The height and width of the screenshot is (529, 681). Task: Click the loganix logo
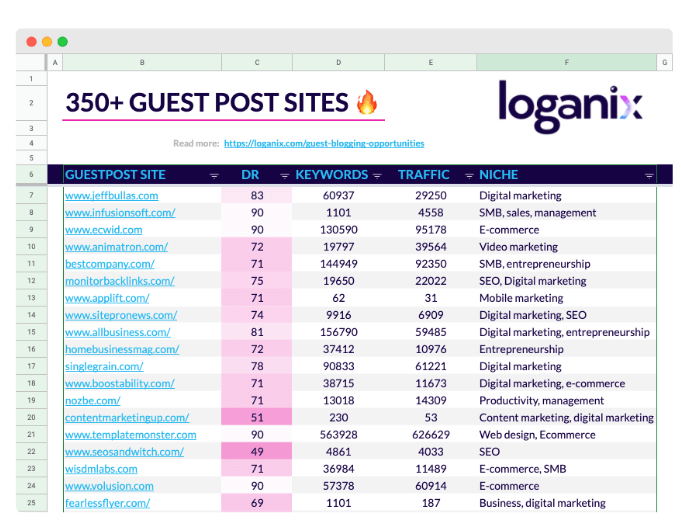(570, 106)
